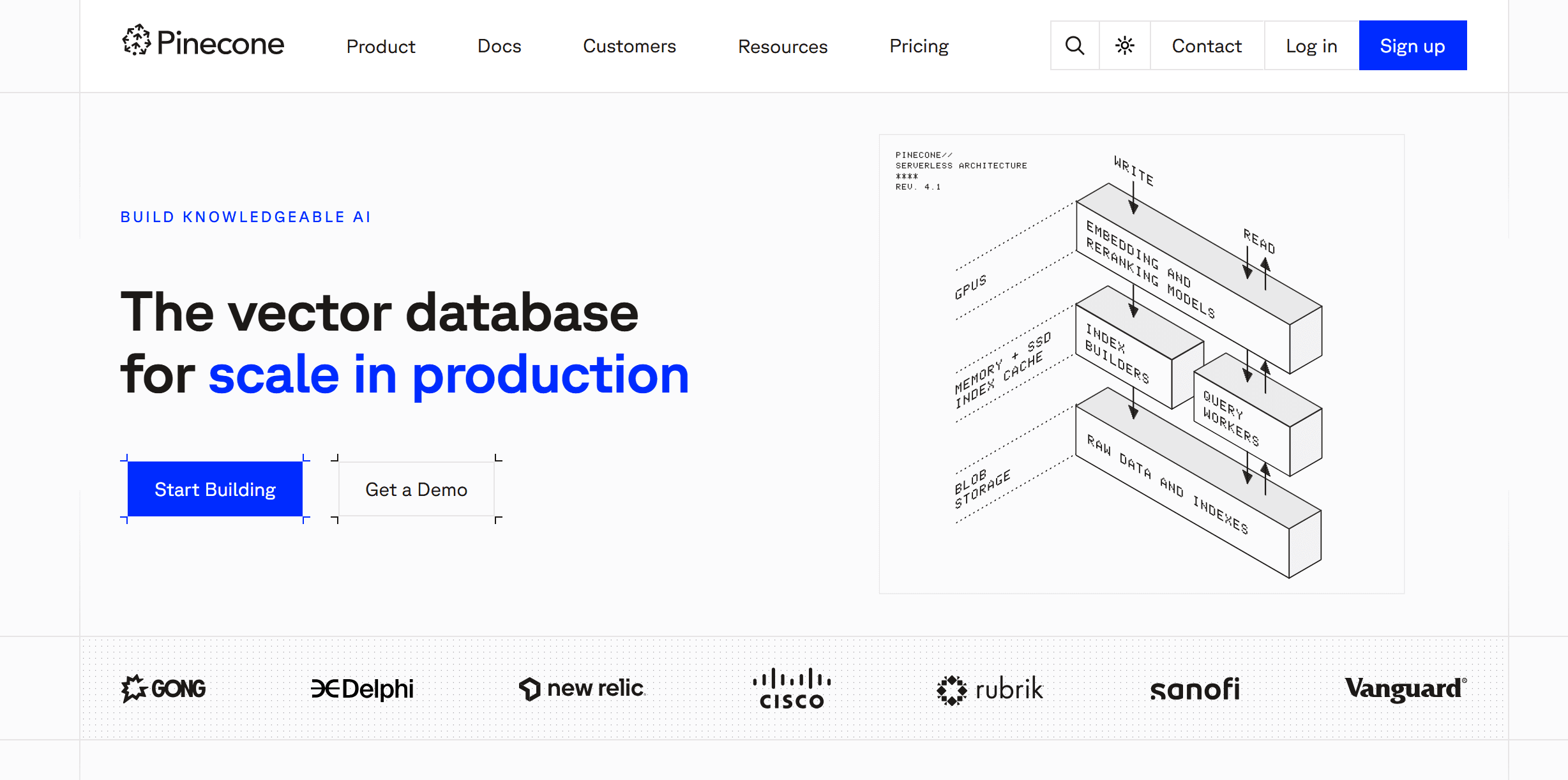Click the serverless architecture diagram image
This screenshot has height=780, width=1568.
tap(1141, 364)
